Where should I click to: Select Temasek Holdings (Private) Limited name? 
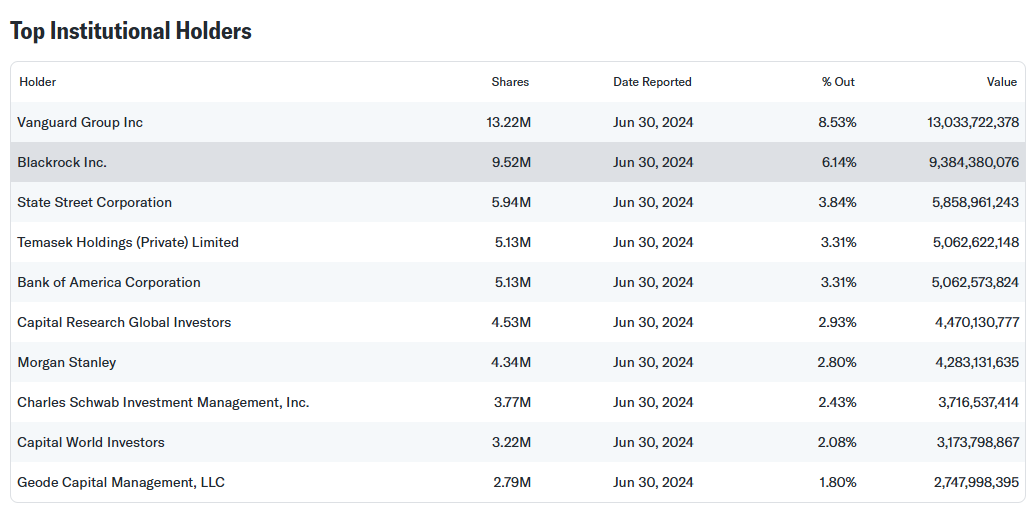(x=128, y=243)
